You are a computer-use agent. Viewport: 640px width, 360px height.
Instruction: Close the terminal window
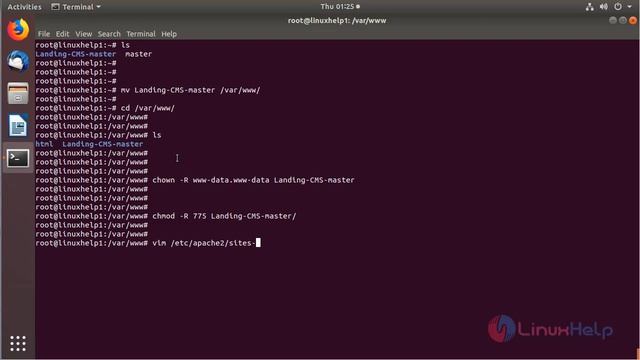[x=633, y=20]
